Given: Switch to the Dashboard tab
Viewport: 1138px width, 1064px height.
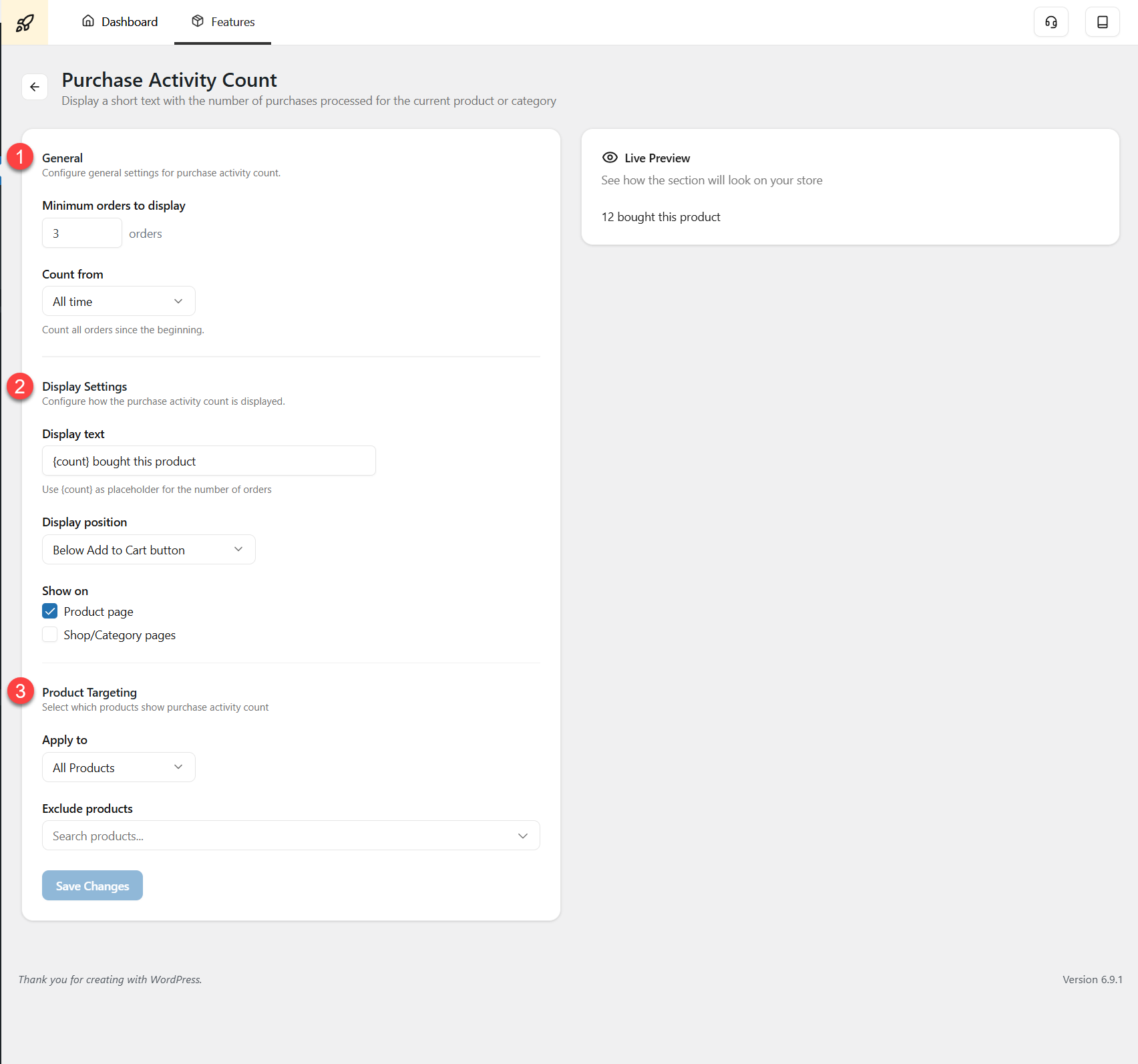Looking at the screenshot, I should click(x=120, y=22).
